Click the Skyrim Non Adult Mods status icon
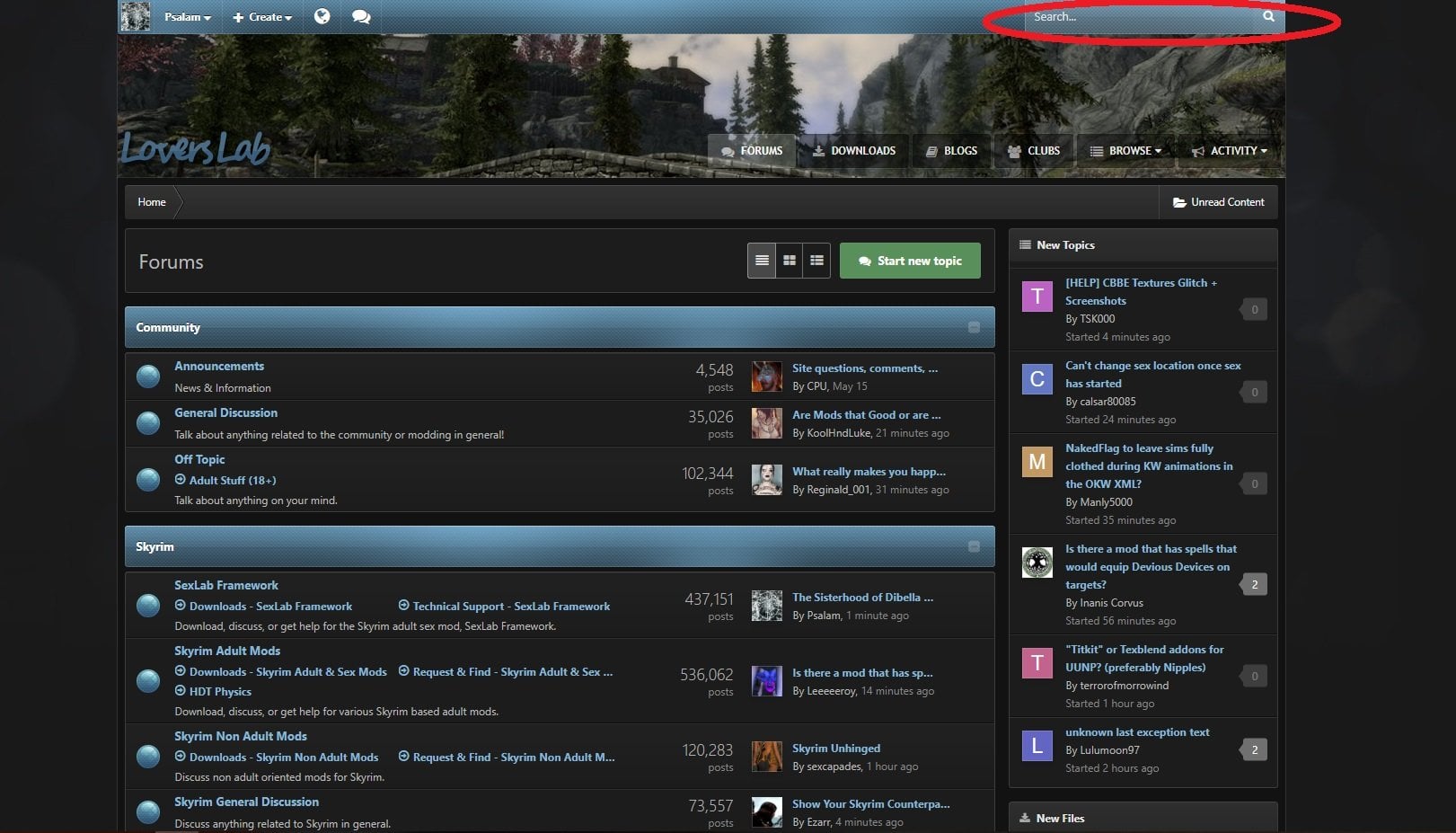1456x833 pixels. 148,757
